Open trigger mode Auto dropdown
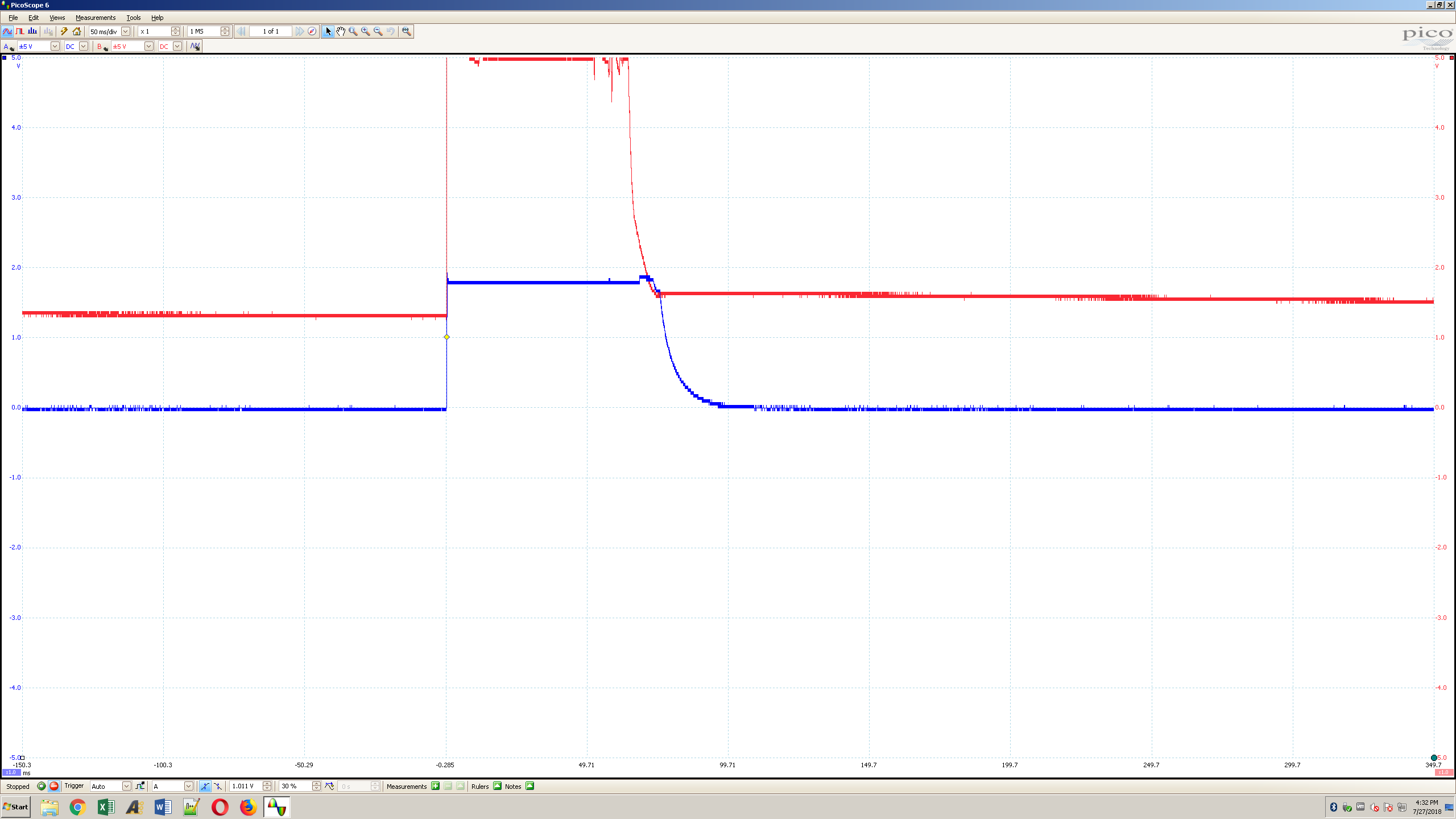 click(126, 786)
